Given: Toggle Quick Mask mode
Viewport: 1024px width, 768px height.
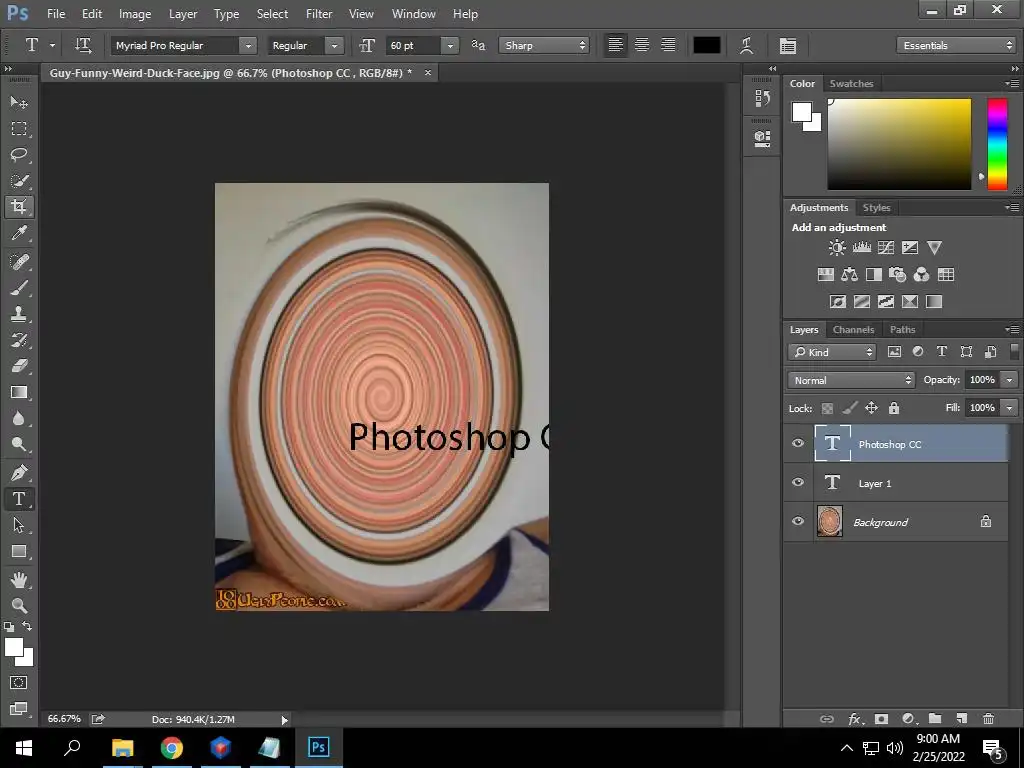Looking at the screenshot, I should click(x=19, y=682).
